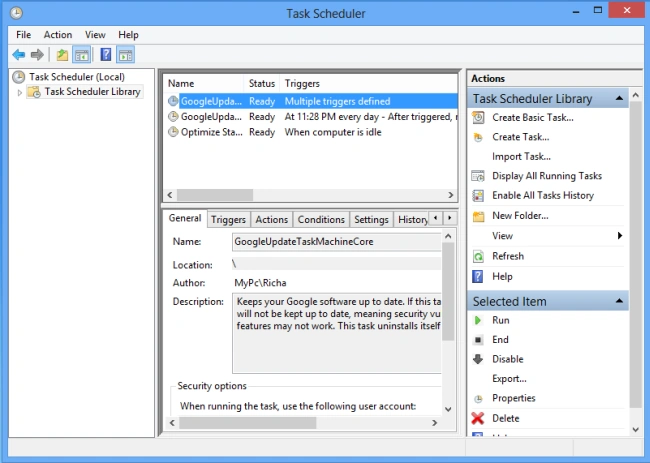The image size is (650, 463).
Task: Click the green Run arrow icon
Action: [478, 320]
